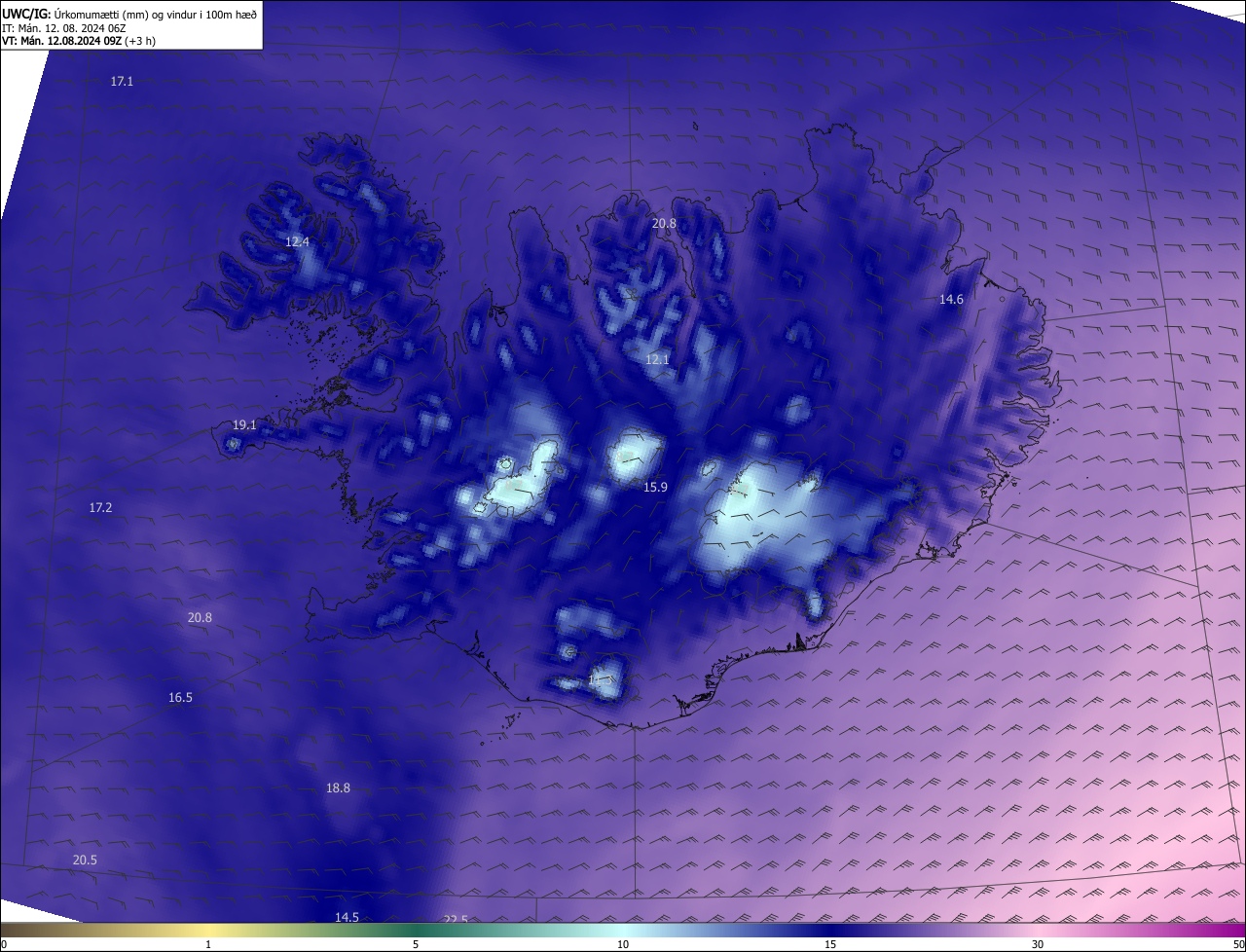Click the 16.5 value label
This screenshot has width=1246, height=952.
180,697
